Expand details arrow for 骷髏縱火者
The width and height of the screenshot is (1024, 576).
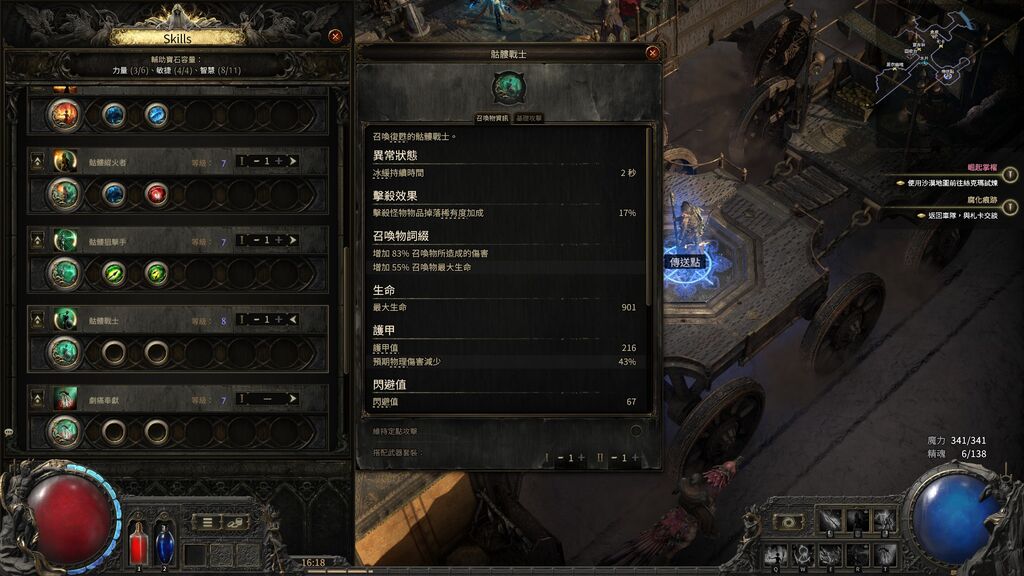point(293,161)
